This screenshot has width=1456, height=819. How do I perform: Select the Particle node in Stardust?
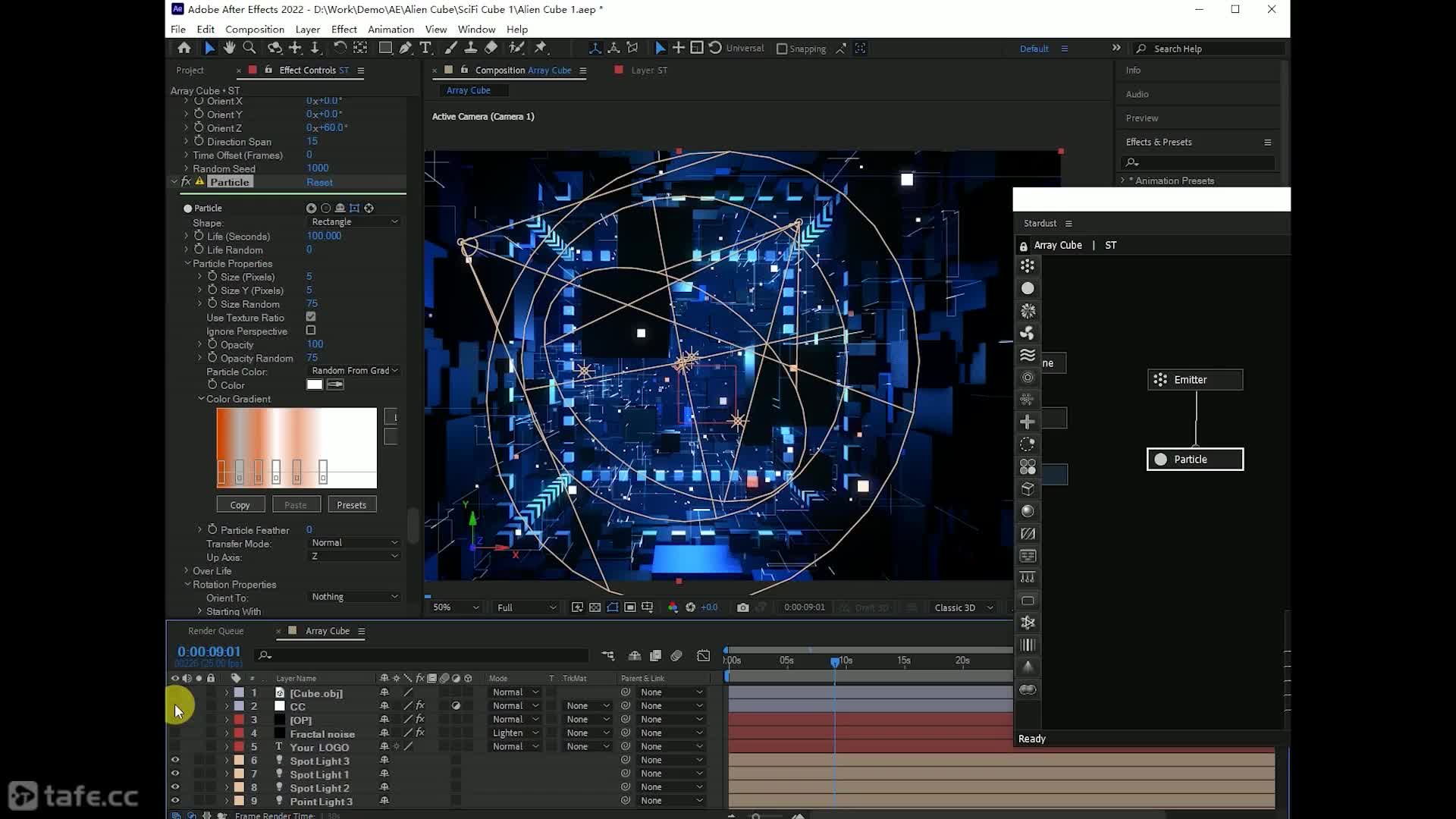(1195, 460)
